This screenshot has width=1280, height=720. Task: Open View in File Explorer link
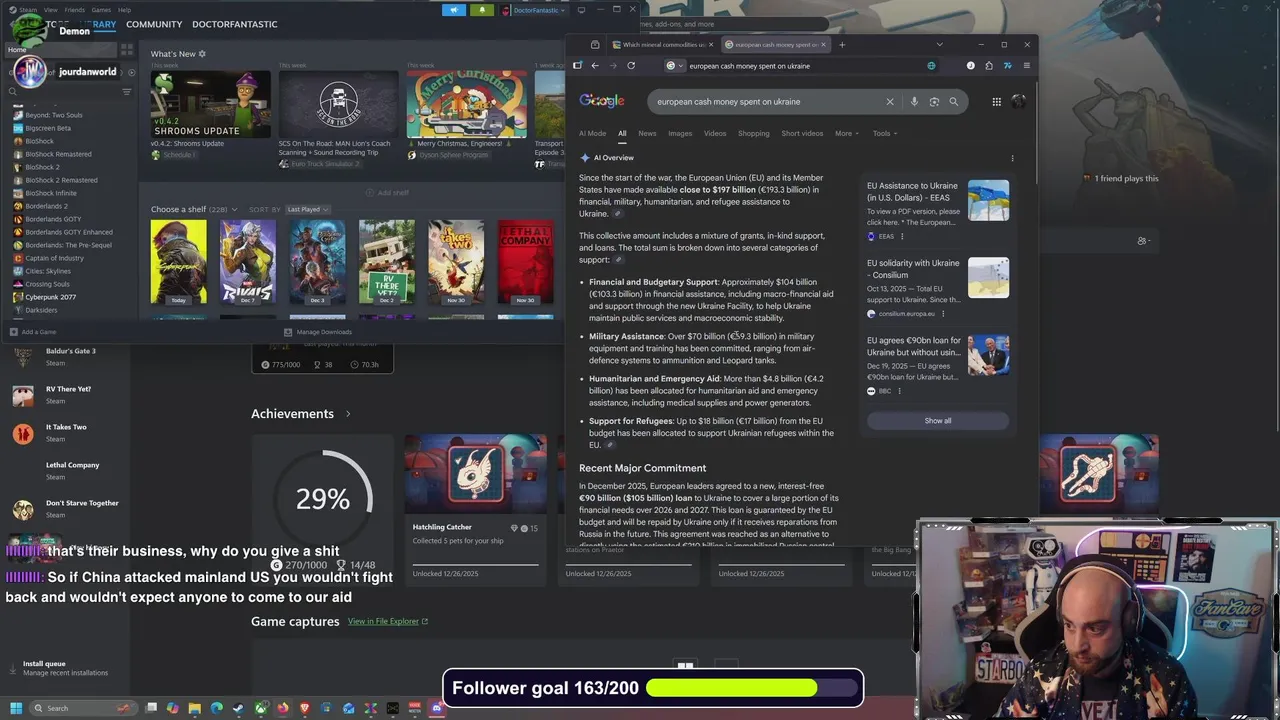click(388, 621)
